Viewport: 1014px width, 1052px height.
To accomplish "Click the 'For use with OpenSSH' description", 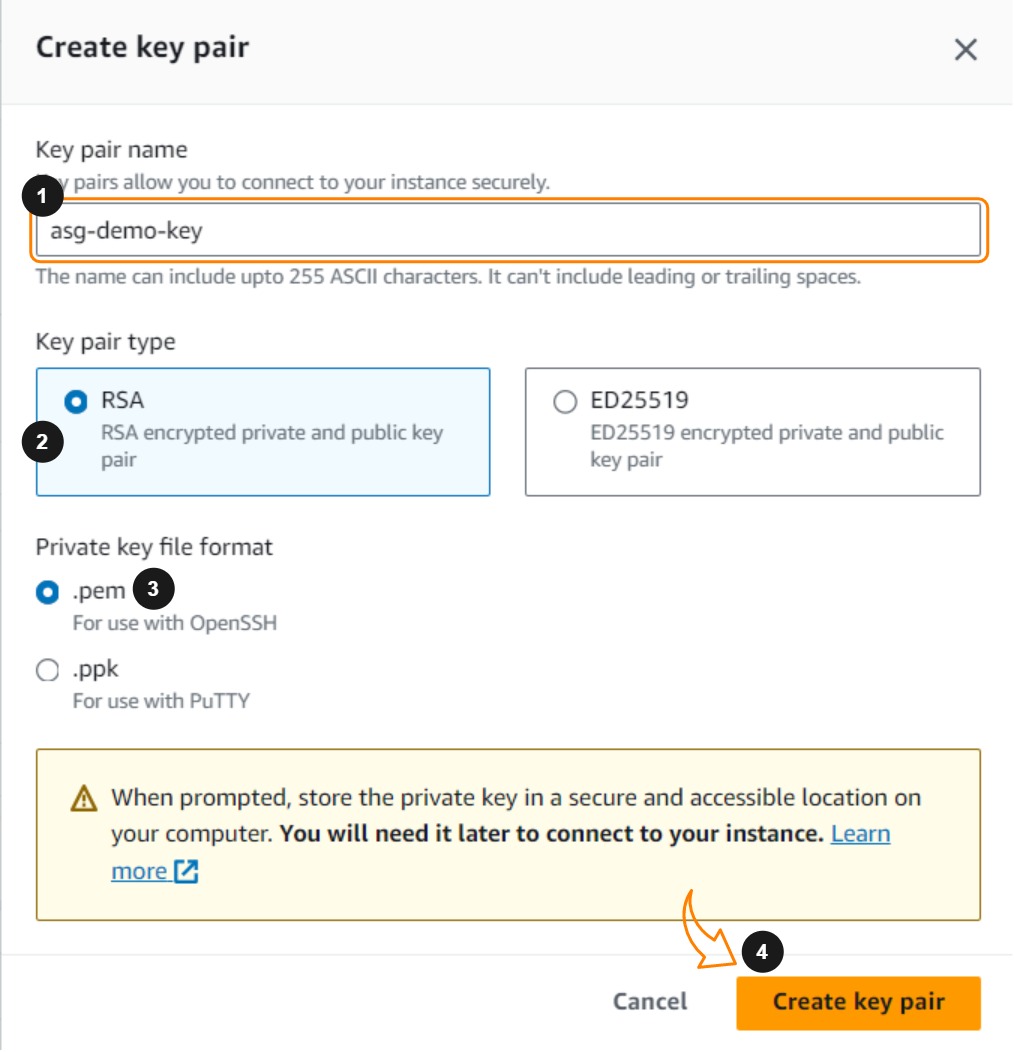I will pyautogui.click(x=174, y=623).
